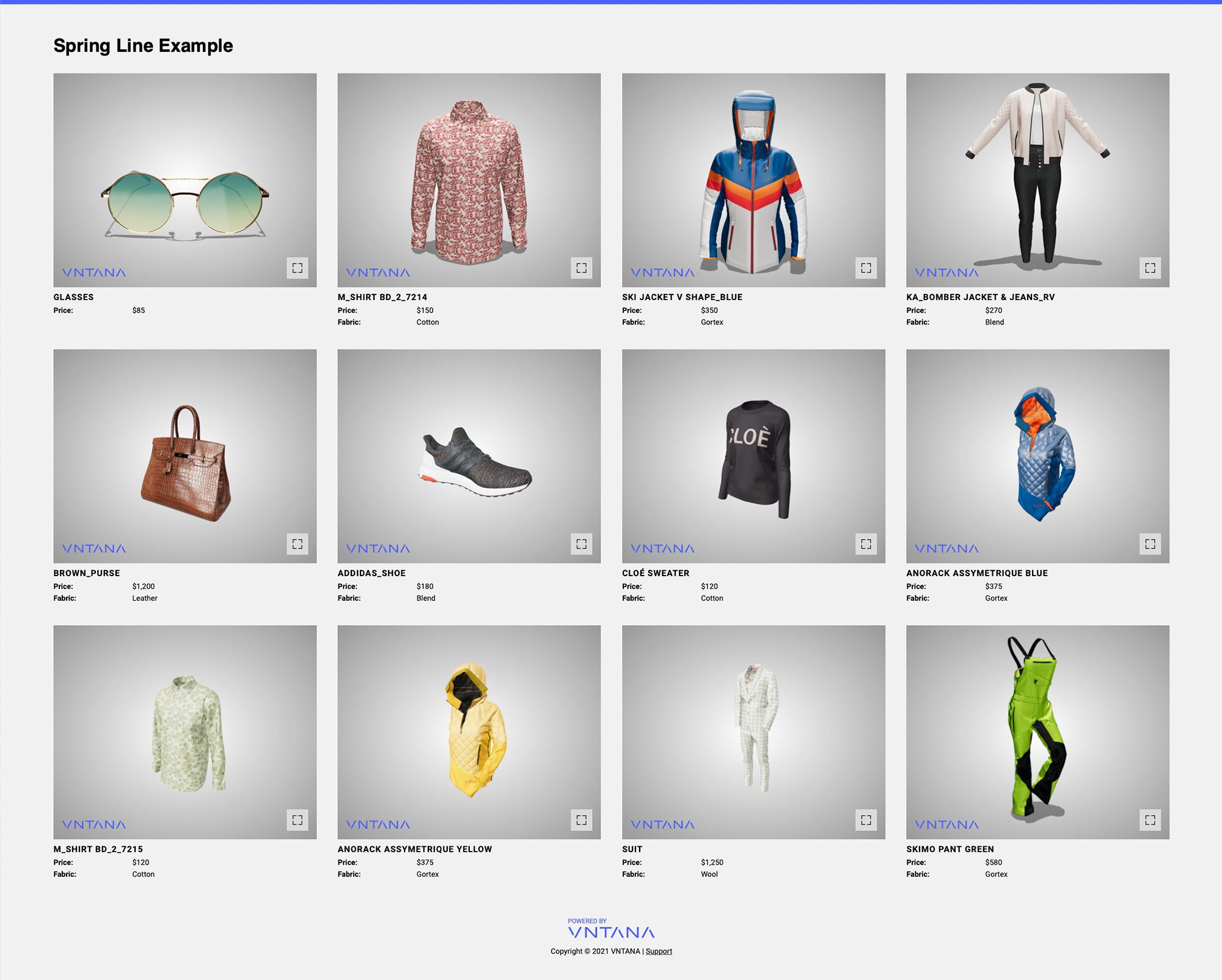Expand Skimo Pant Green viewer fullscreen

[x=1150, y=820]
